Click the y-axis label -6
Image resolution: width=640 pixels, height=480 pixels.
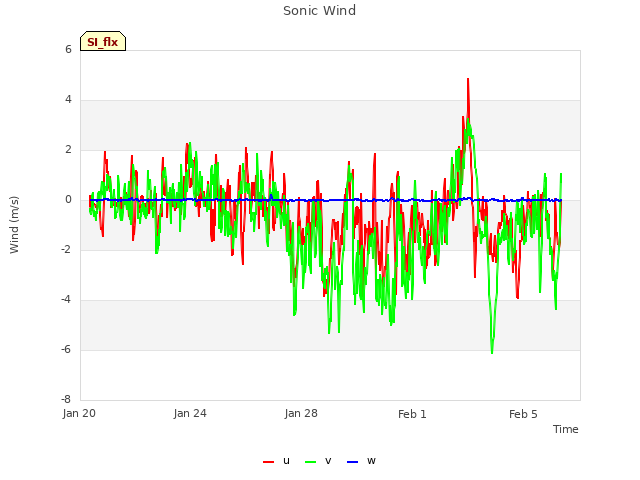66,349
